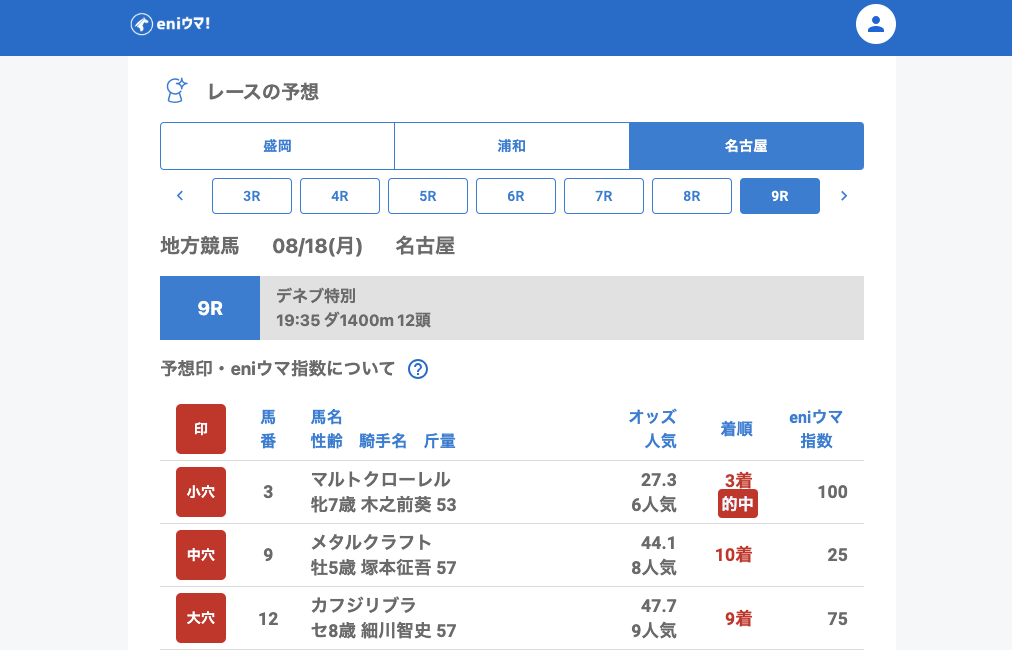
Task: Select the active 9R race button
Action: pyautogui.click(x=780, y=196)
